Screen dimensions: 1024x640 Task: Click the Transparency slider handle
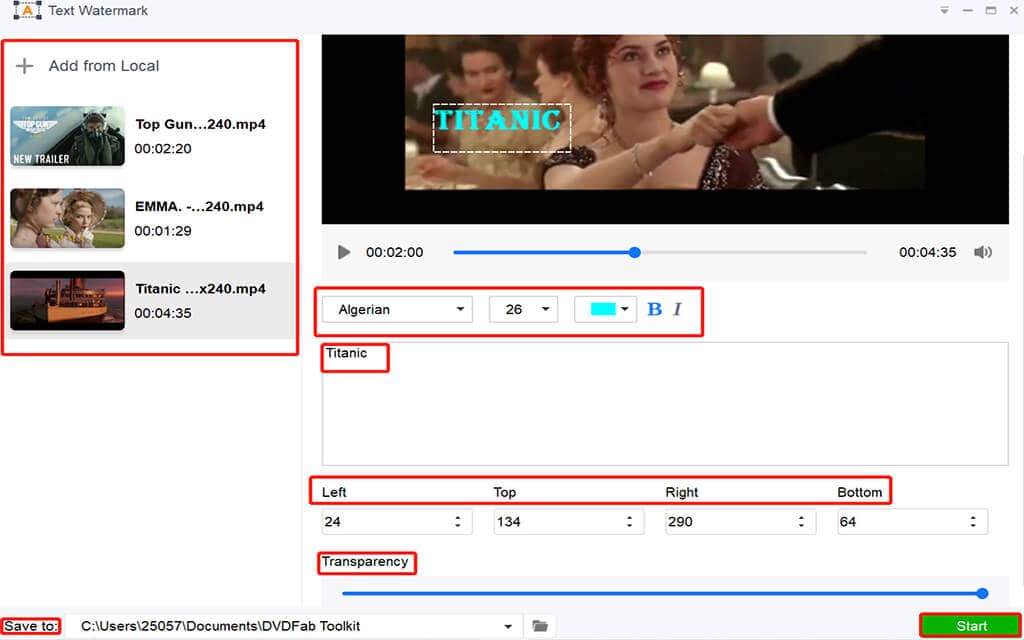tap(982, 594)
